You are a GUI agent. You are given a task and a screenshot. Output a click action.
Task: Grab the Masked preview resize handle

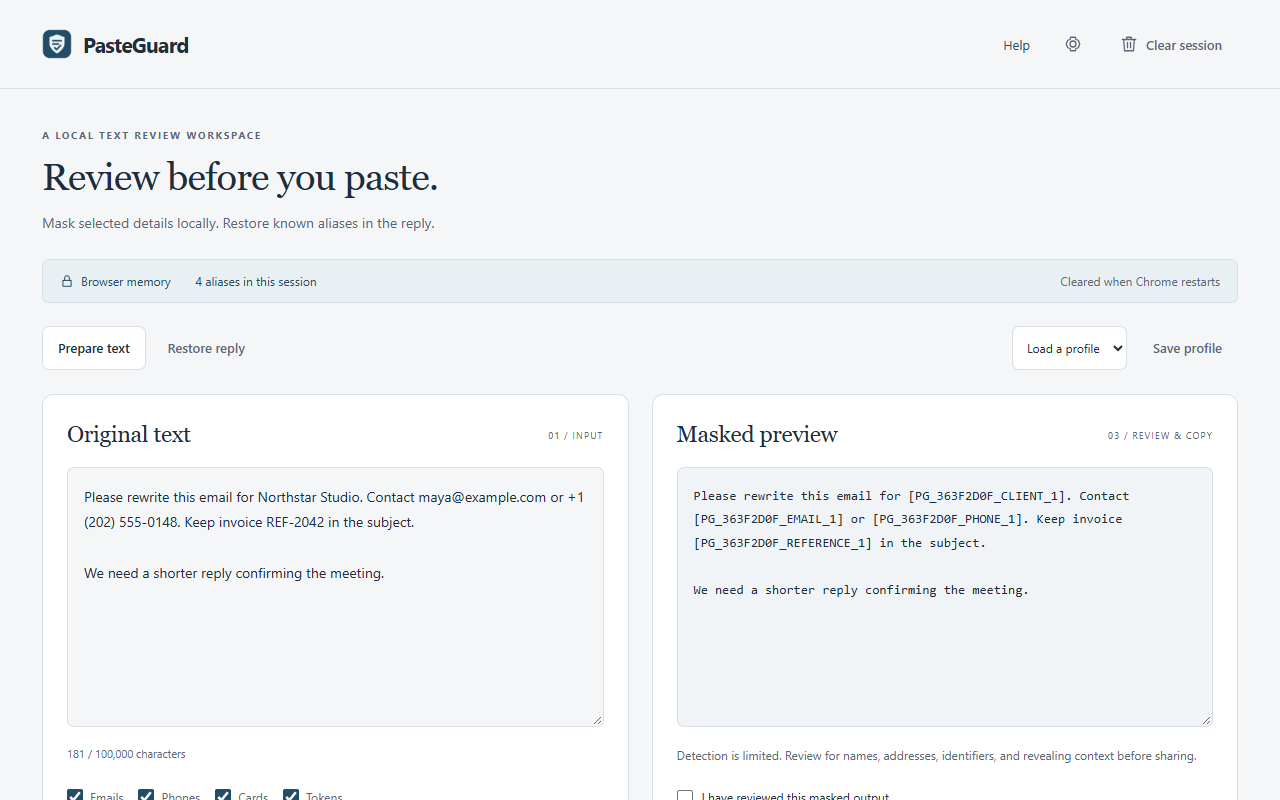1206,720
